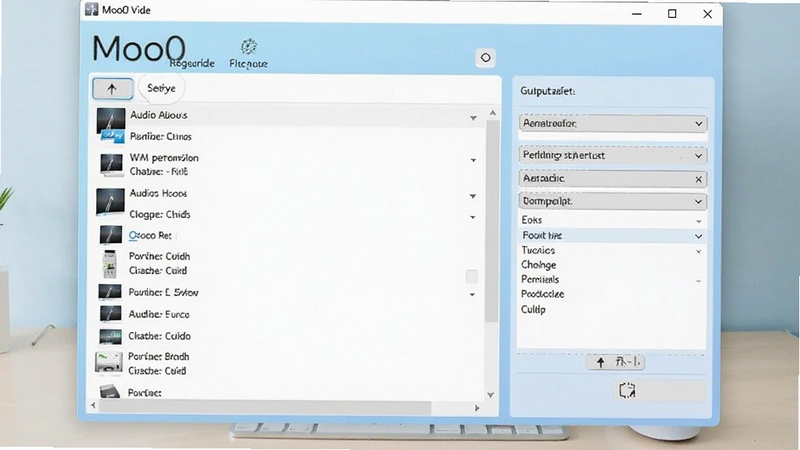Click the vertical scrollbar thumb in list
Image resolution: width=800 pixels, height=450 pixels.
pyautogui.click(x=491, y=222)
